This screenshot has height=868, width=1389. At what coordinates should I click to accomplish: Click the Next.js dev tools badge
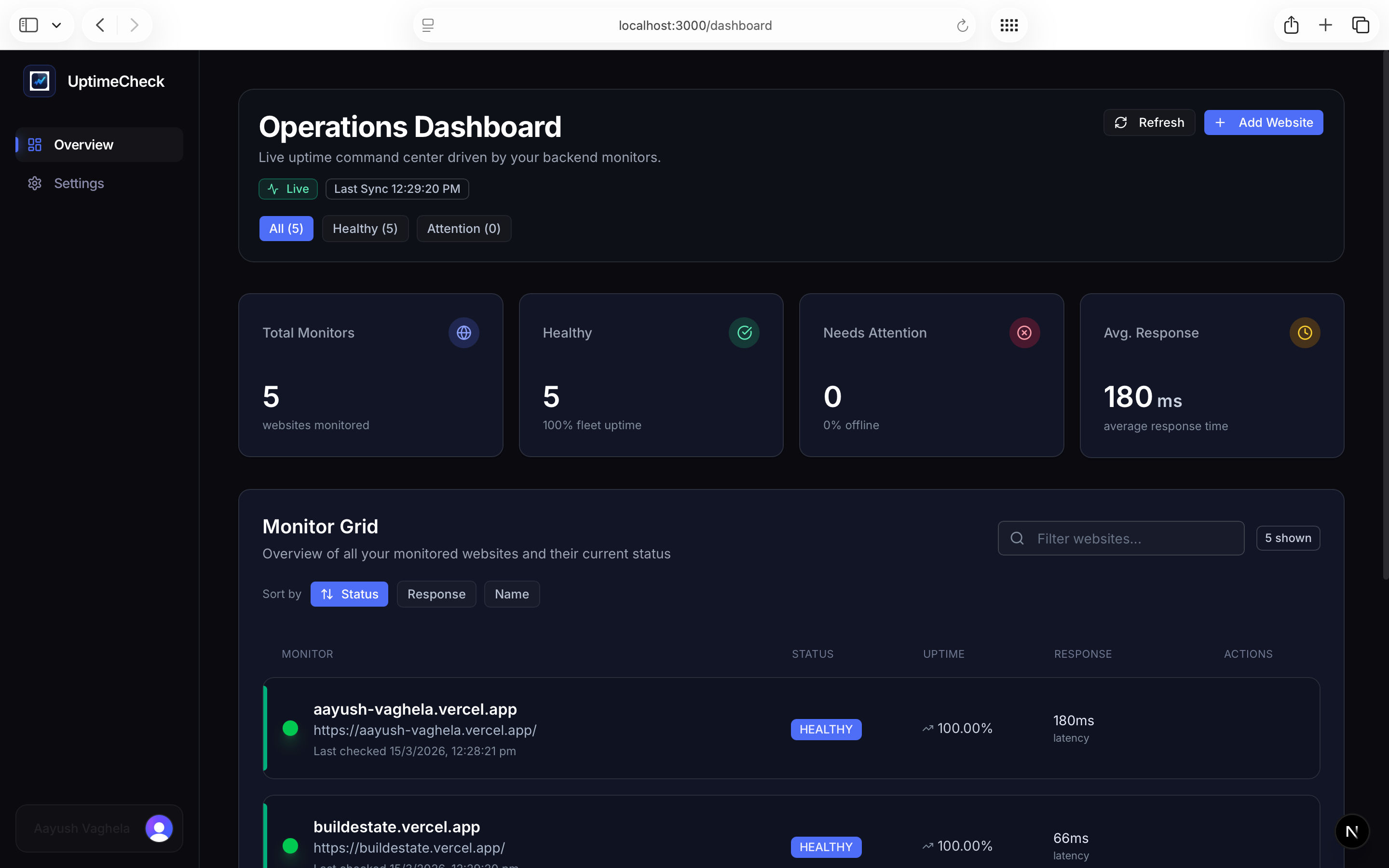coord(1352,831)
